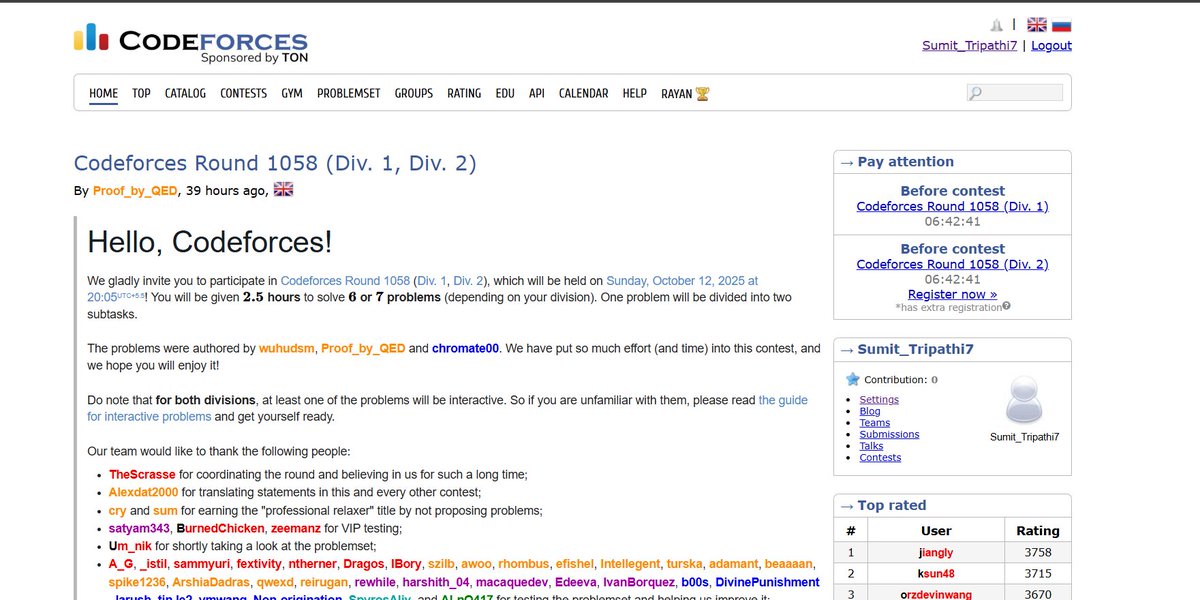Click the Um_nik handle
Screen dimensions: 1200x600
tap(130, 547)
